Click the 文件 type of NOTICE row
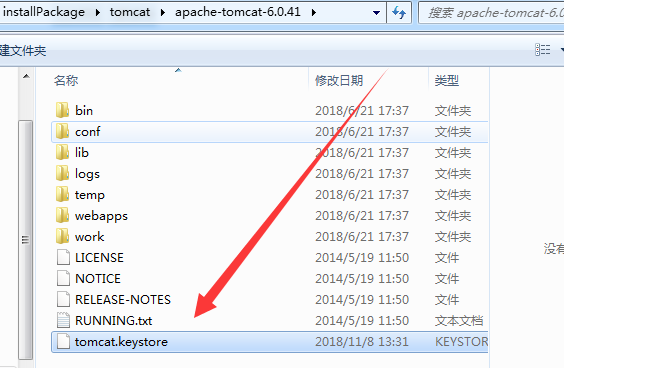 [x=447, y=279]
